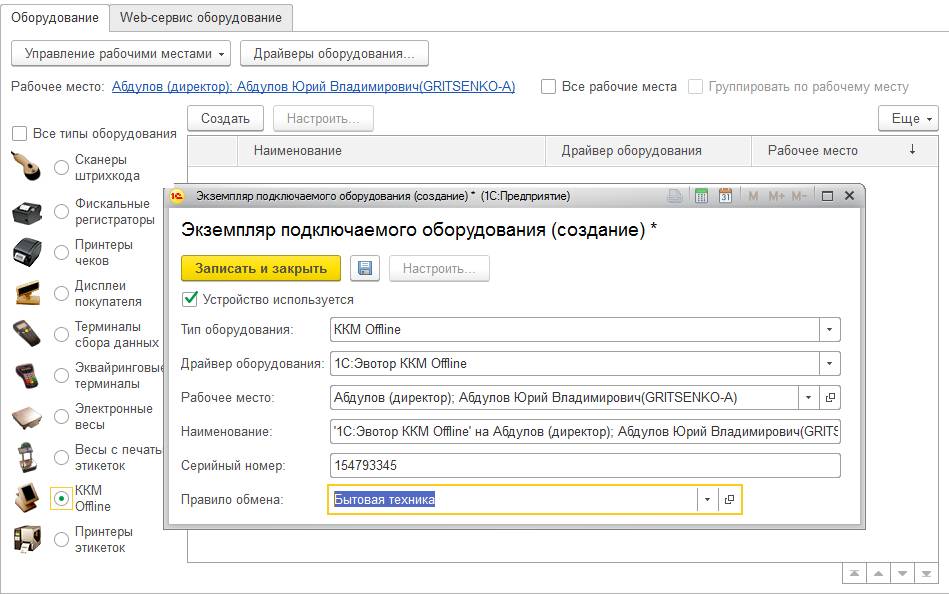This screenshot has height=594, width=949.
Task: Select Терминалы сбора данных radio button
Action: (61, 334)
